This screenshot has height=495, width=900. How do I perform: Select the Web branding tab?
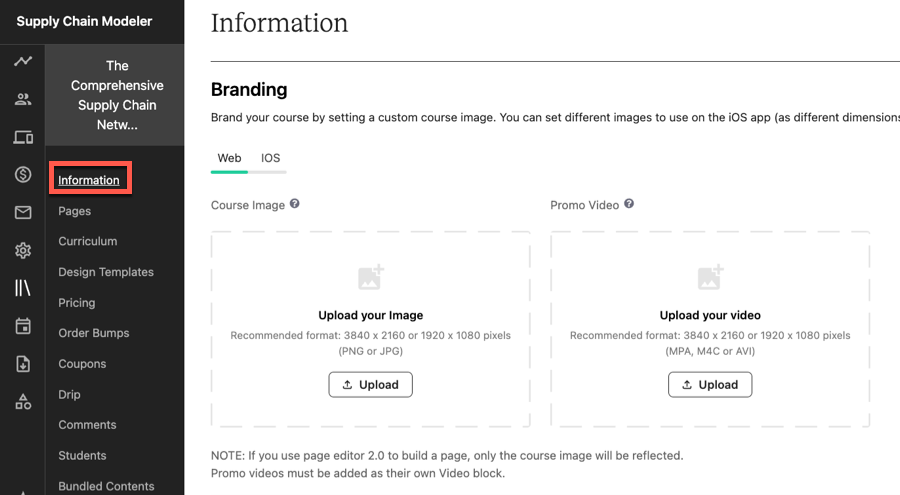point(229,158)
